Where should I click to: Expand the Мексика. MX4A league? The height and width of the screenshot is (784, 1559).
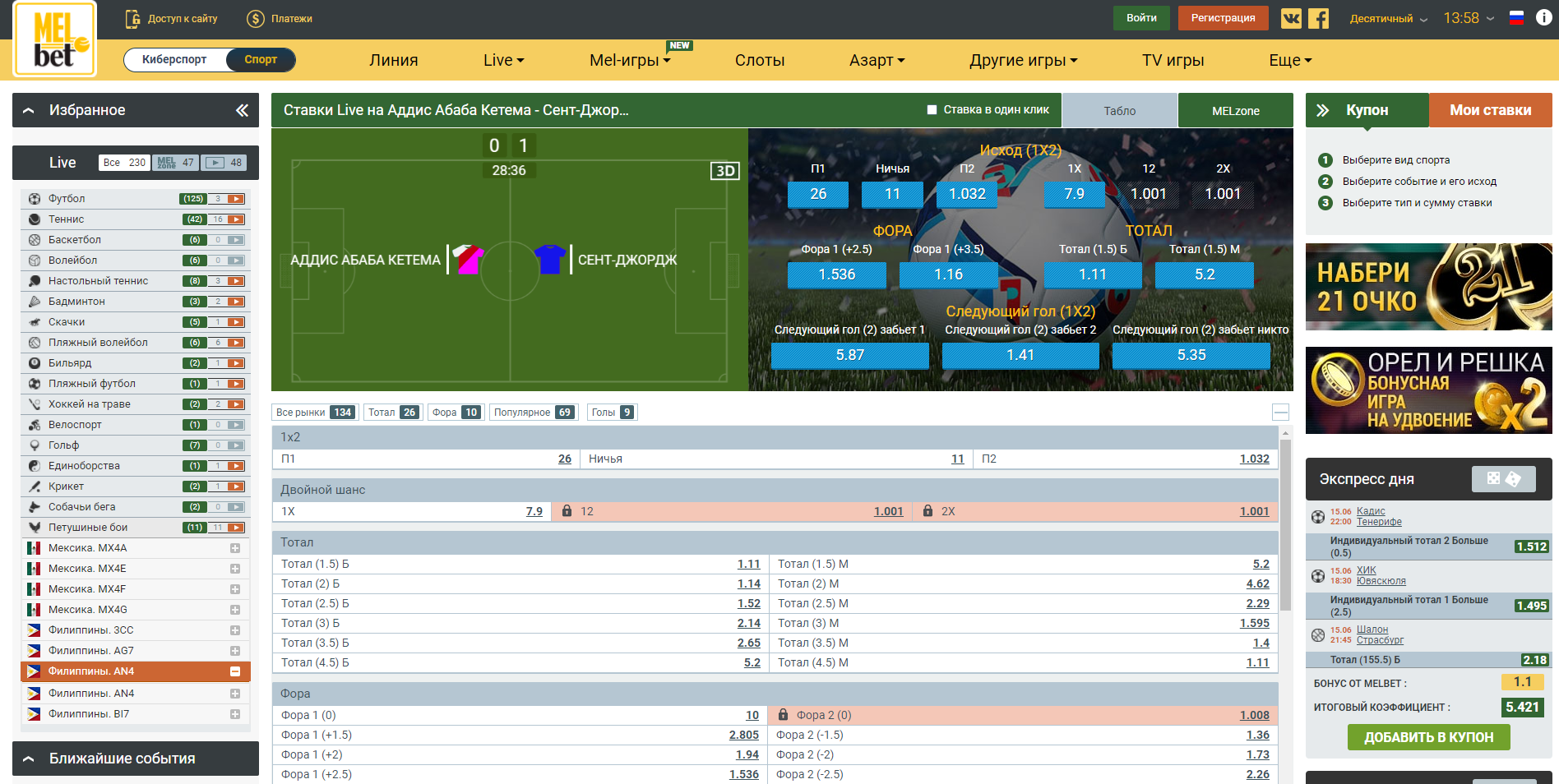235,548
